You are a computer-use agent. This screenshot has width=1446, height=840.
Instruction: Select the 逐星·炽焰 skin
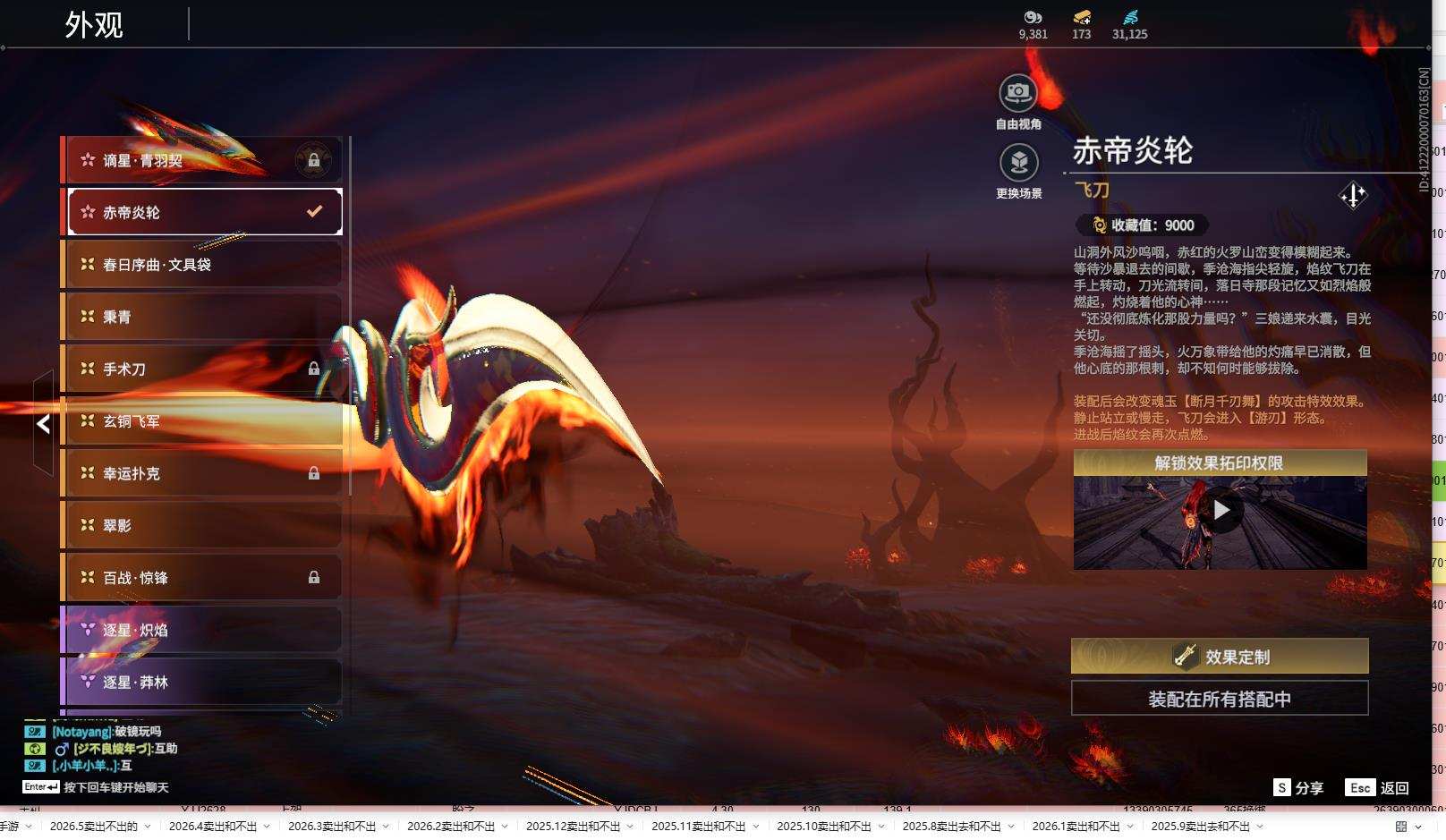[201, 630]
